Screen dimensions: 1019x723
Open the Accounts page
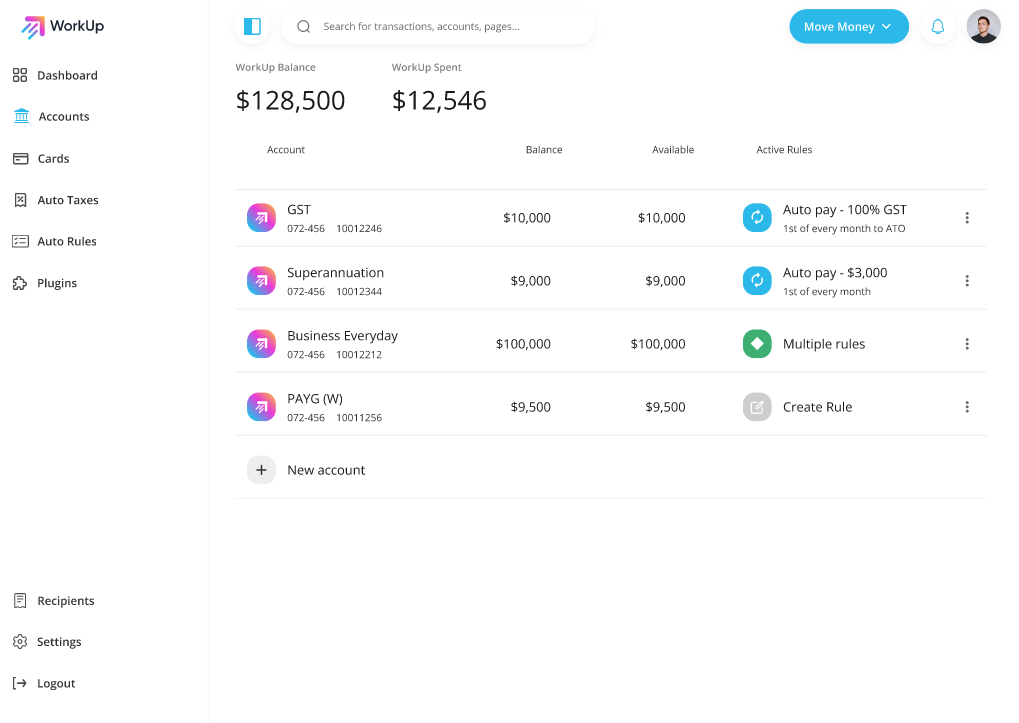(64, 117)
